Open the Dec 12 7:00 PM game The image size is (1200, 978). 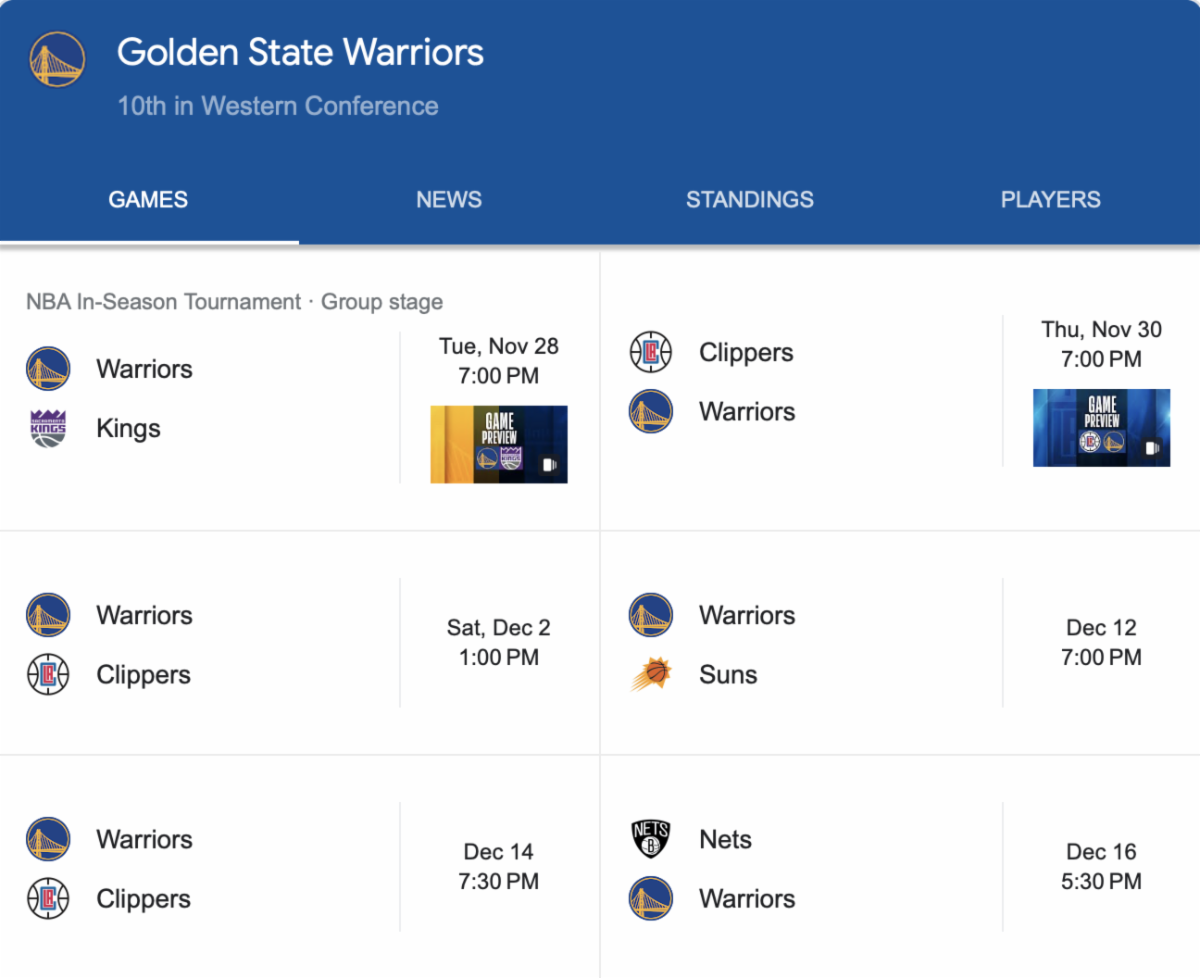point(1101,642)
